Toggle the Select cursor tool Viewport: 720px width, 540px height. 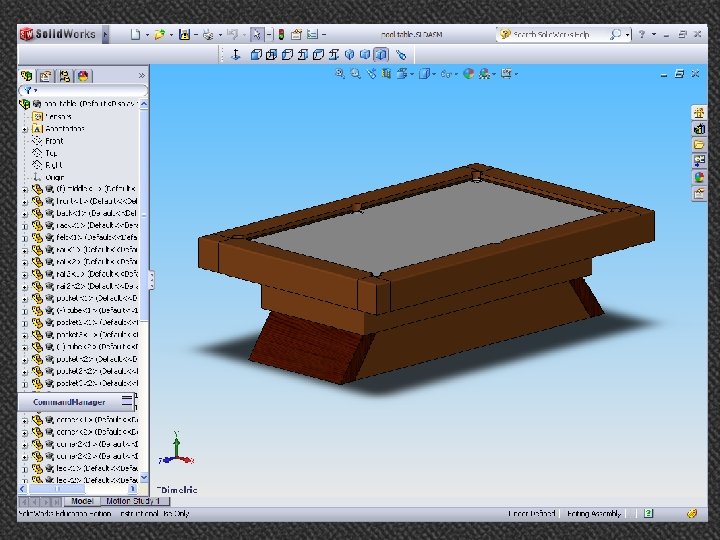tap(256, 34)
